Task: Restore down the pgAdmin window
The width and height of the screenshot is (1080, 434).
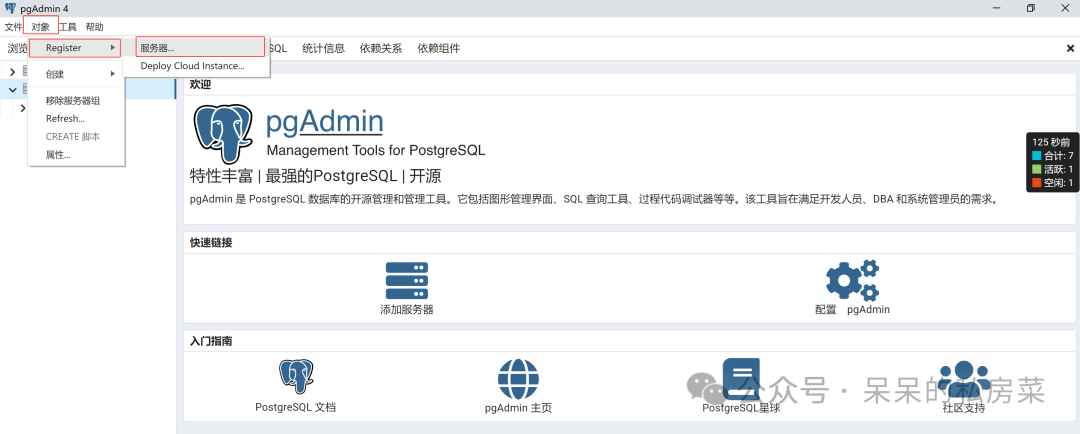Action: point(1030,8)
